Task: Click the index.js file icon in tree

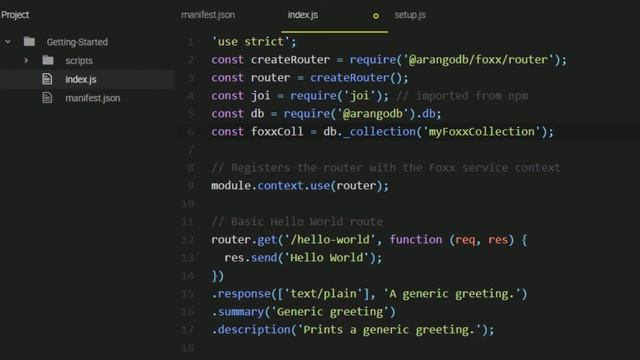Action: pos(47,79)
